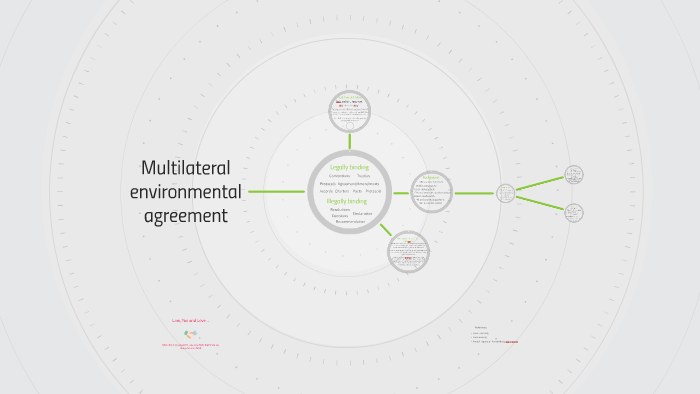Open the circle frame above the central circle
Screen dimensions: 700x394
tap(350, 112)
